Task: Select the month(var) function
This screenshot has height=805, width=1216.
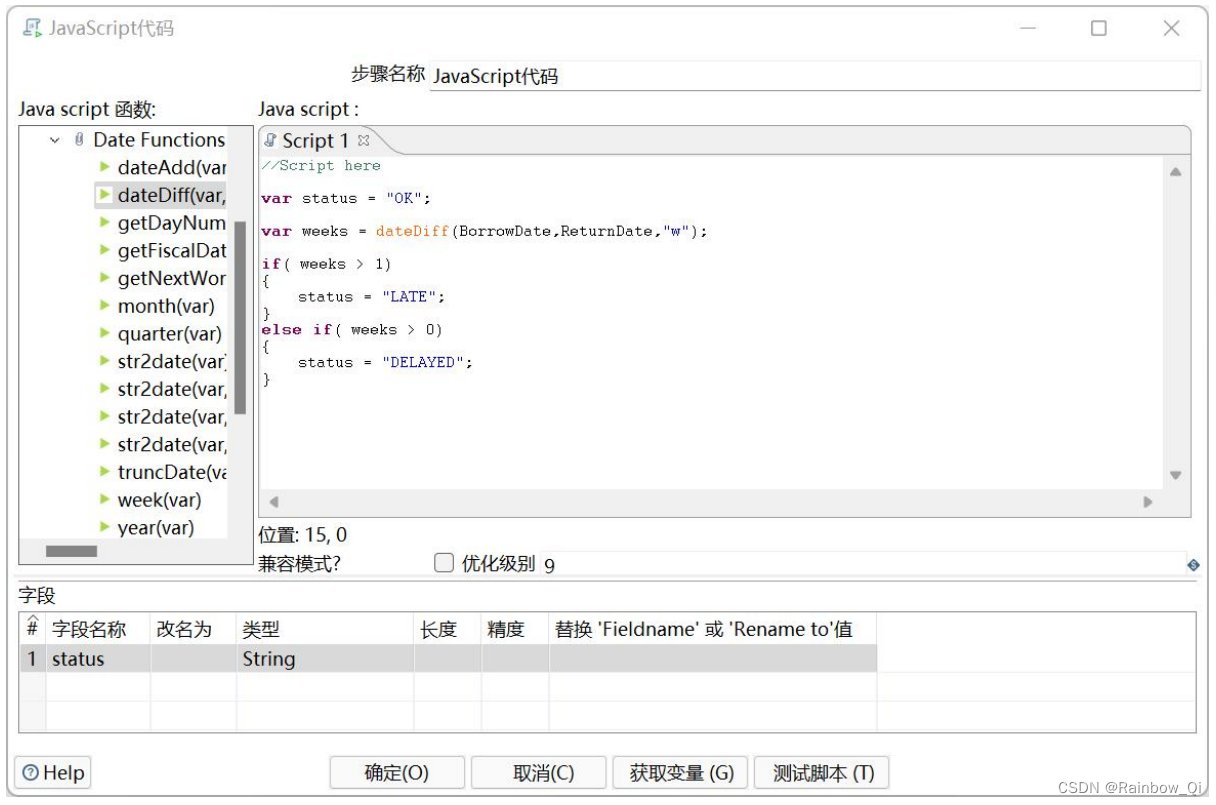Action: point(166,306)
